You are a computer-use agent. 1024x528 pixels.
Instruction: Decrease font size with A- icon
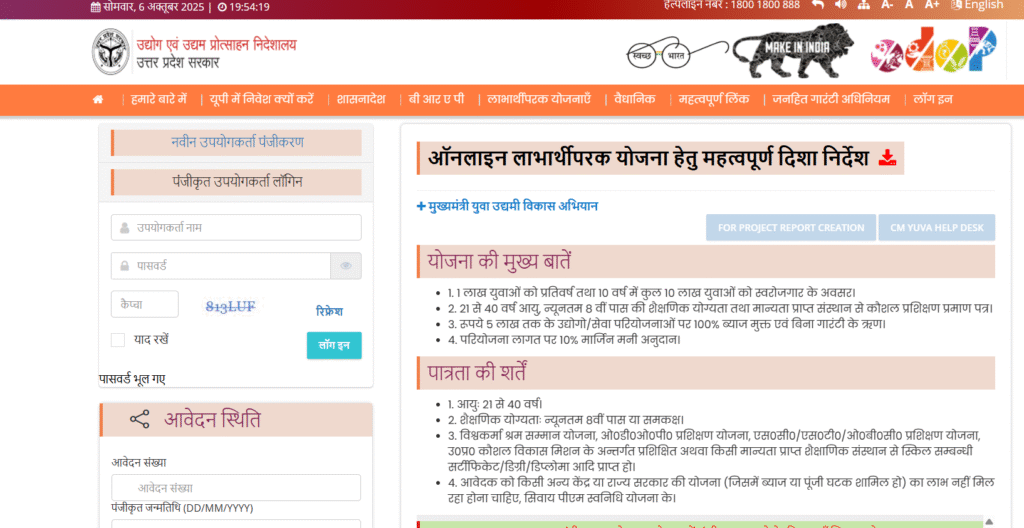tap(886, 5)
